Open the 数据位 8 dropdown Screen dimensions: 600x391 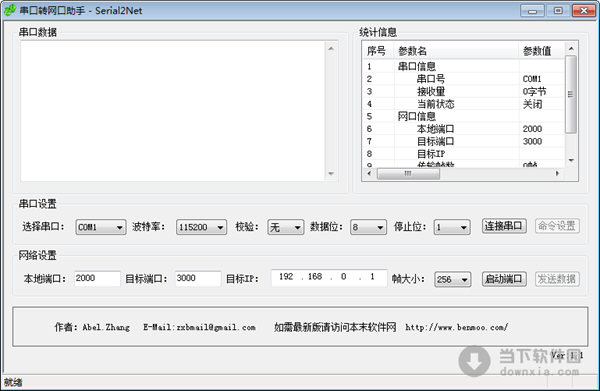368,227
